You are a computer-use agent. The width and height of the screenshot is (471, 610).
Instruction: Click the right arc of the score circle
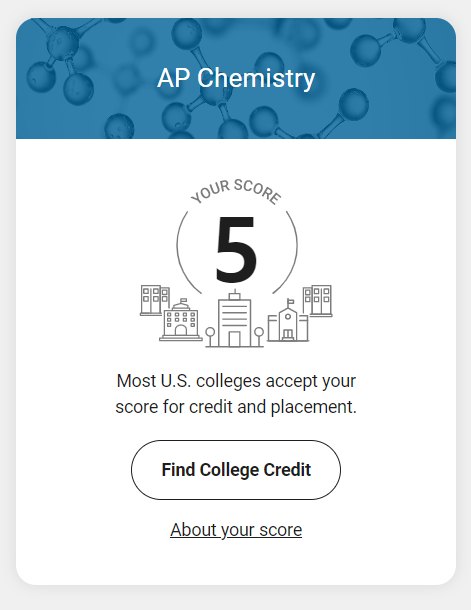click(x=288, y=253)
